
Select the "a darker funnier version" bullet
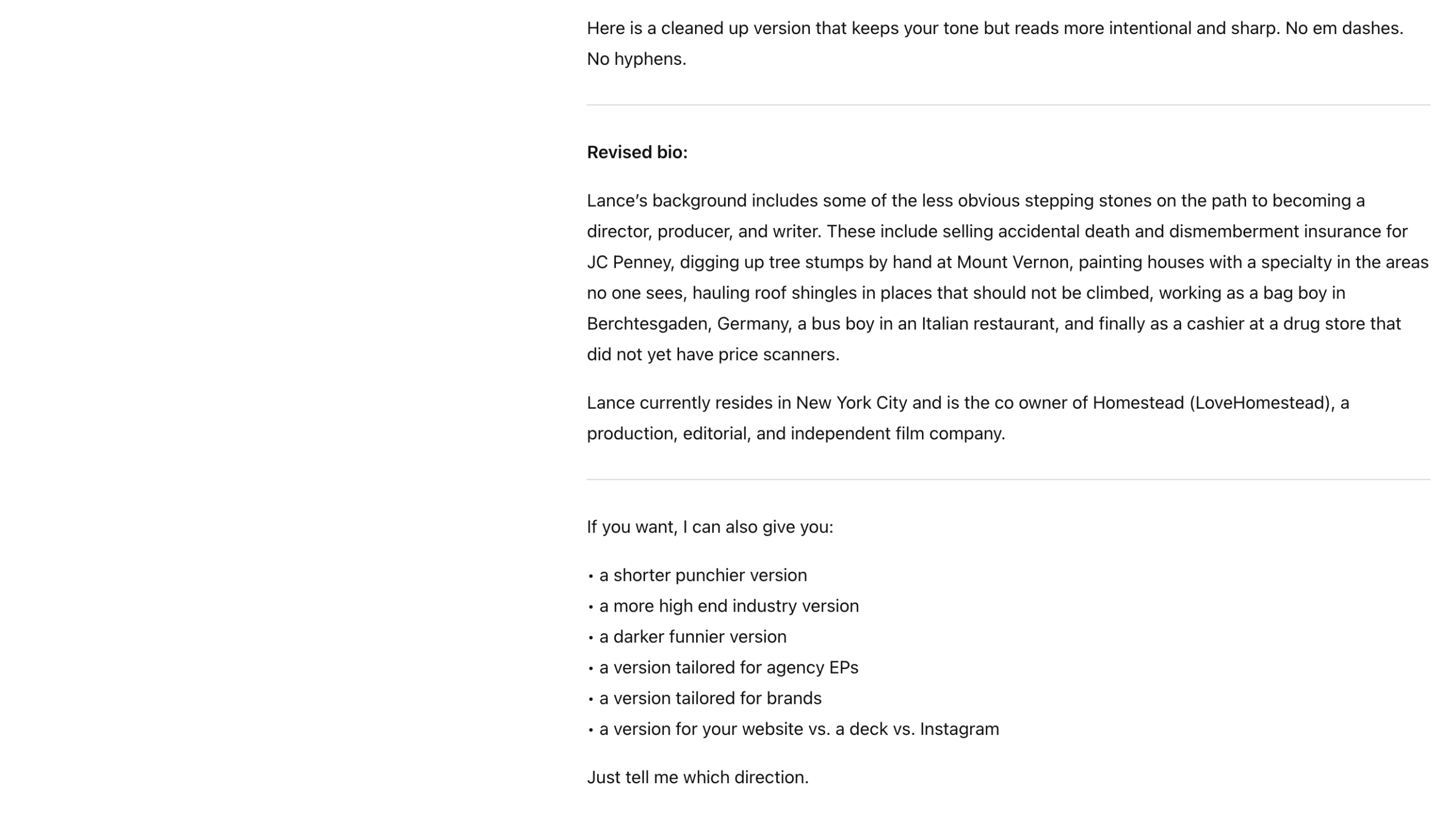point(693,637)
